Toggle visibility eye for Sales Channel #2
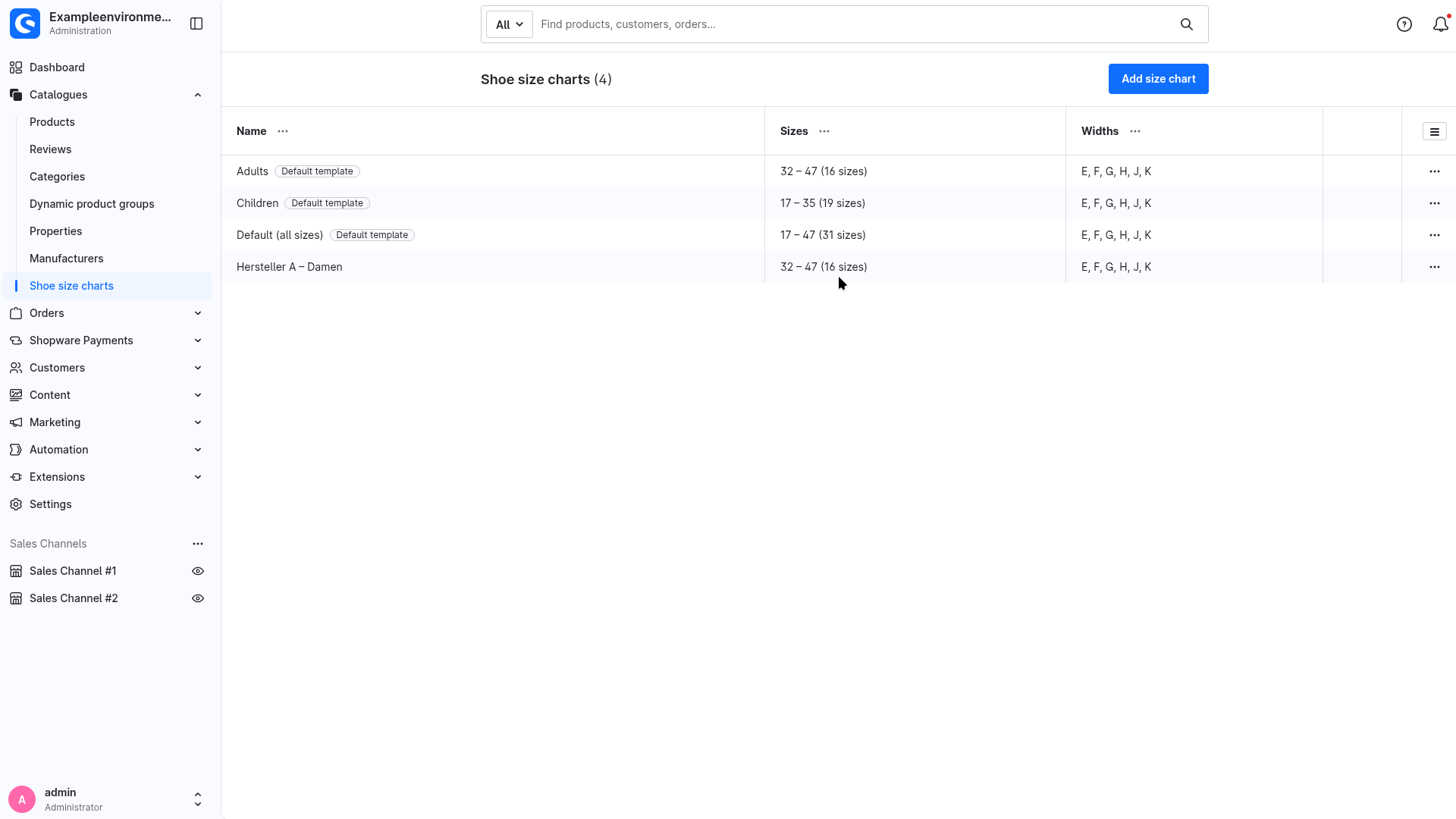This screenshot has height=819, width=1456. coord(198,598)
